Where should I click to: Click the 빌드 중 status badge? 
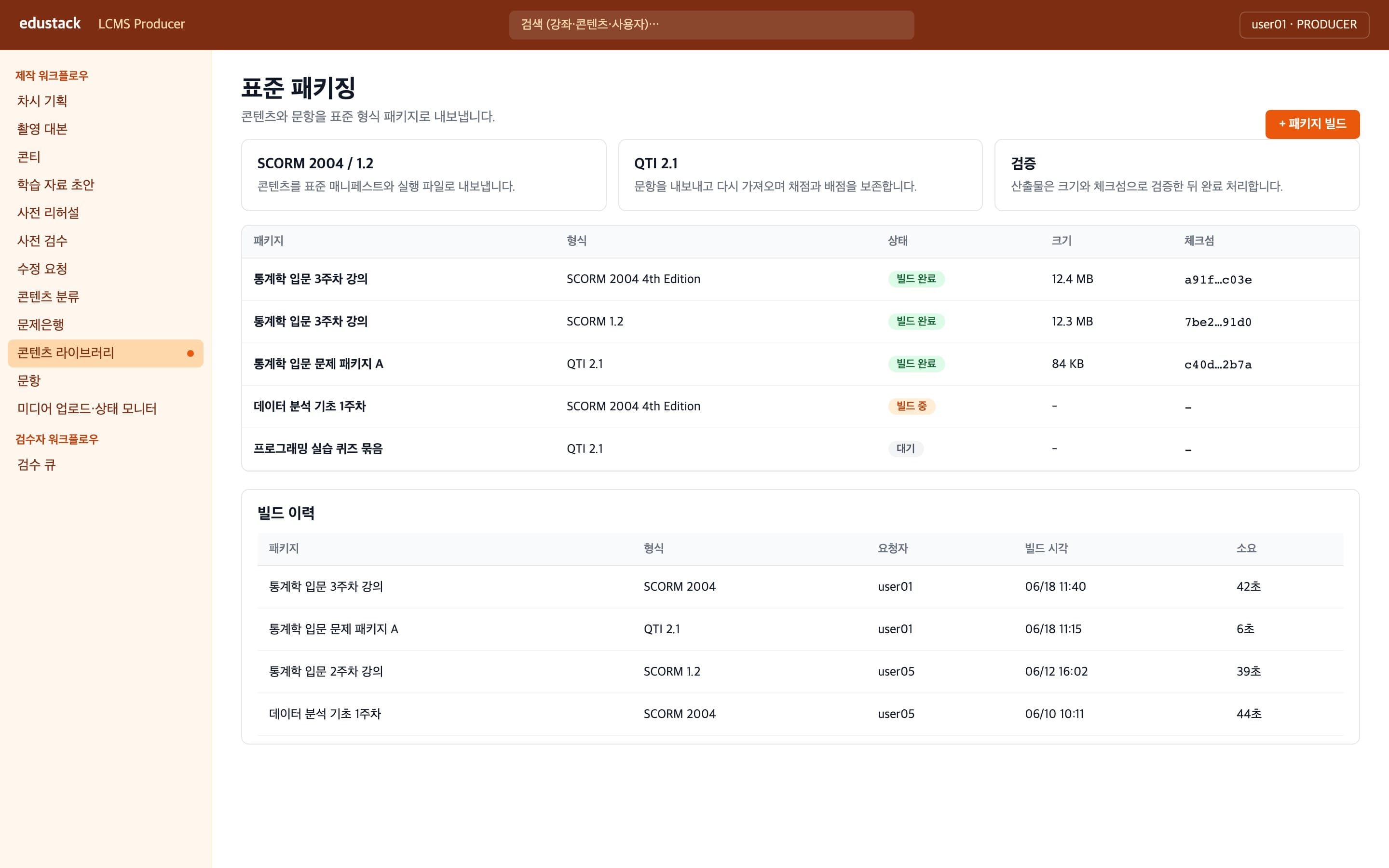tap(912, 407)
